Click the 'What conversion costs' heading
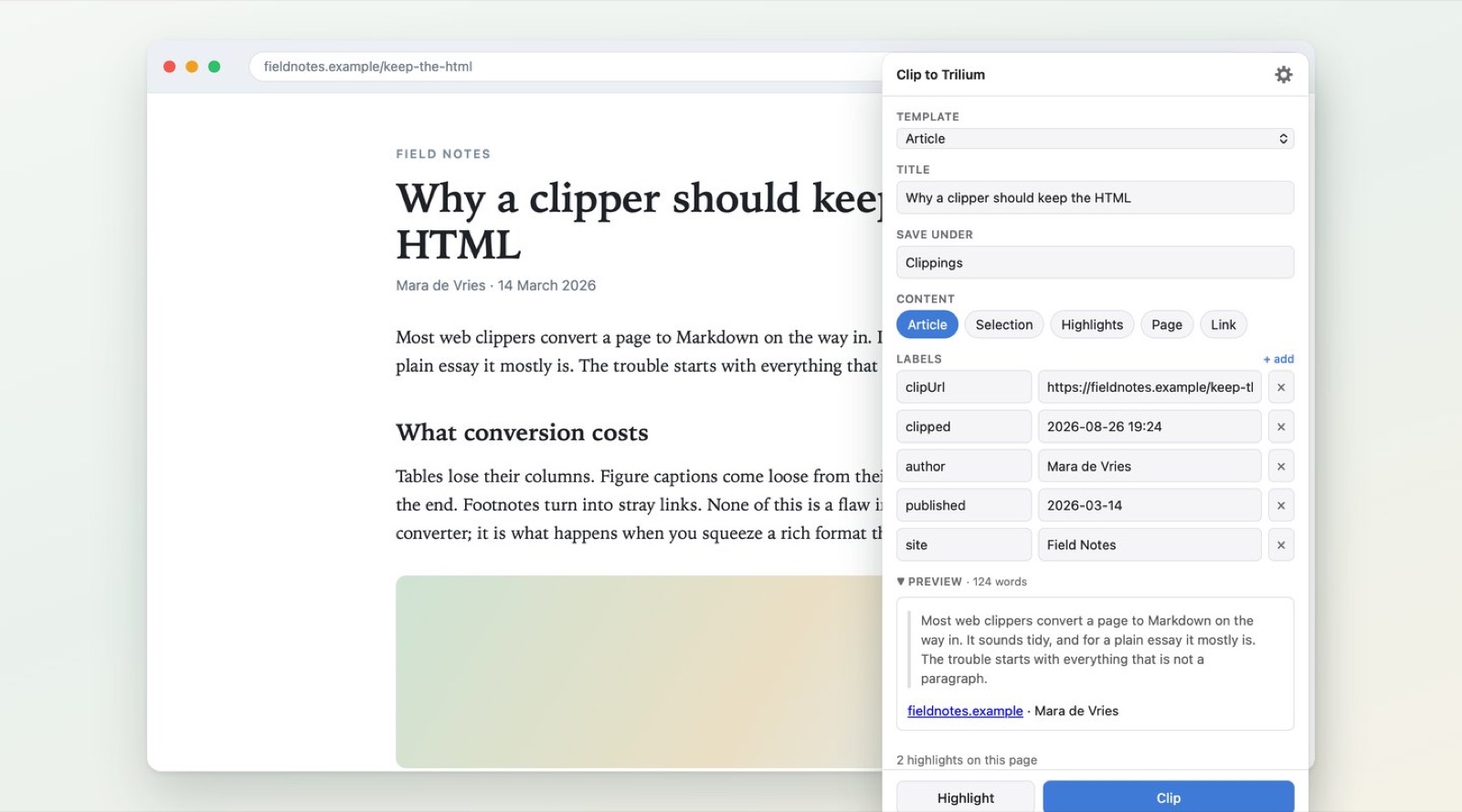Viewport: 1462px width, 812px height. pos(522,432)
